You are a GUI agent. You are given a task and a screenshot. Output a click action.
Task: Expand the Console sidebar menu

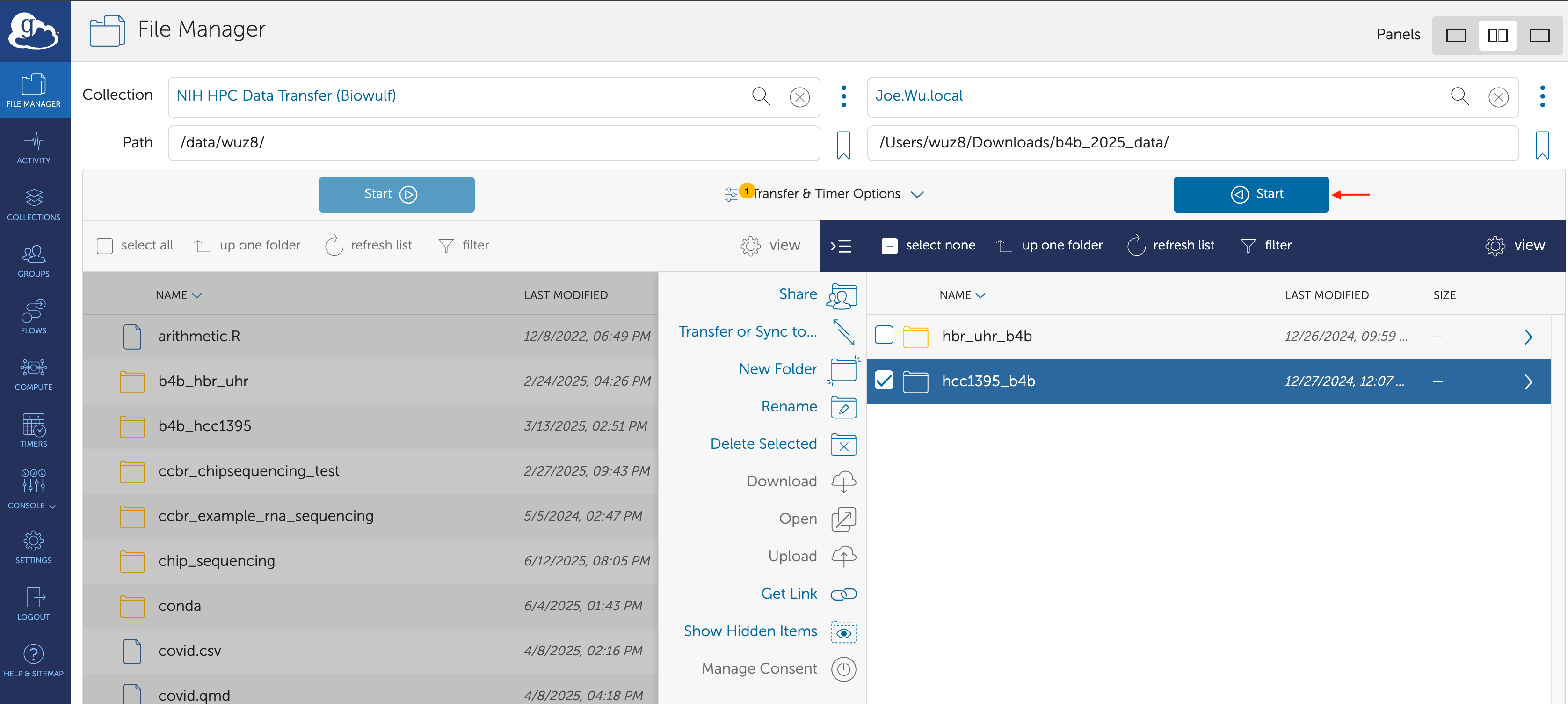coord(34,488)
